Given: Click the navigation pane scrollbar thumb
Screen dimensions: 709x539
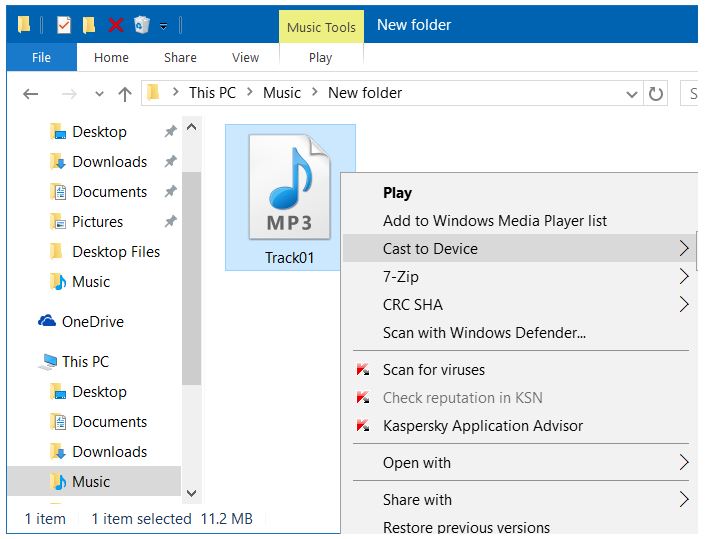Looking at the screenshot, I should tap(192, 278).
